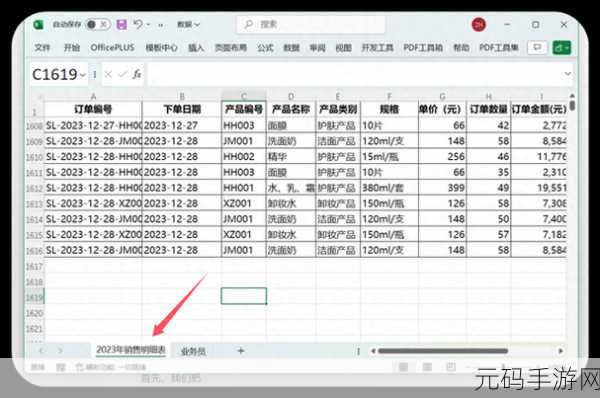The image size is (600, 398).
Task: Click the 规格 header cell
Action: (389, 109)
